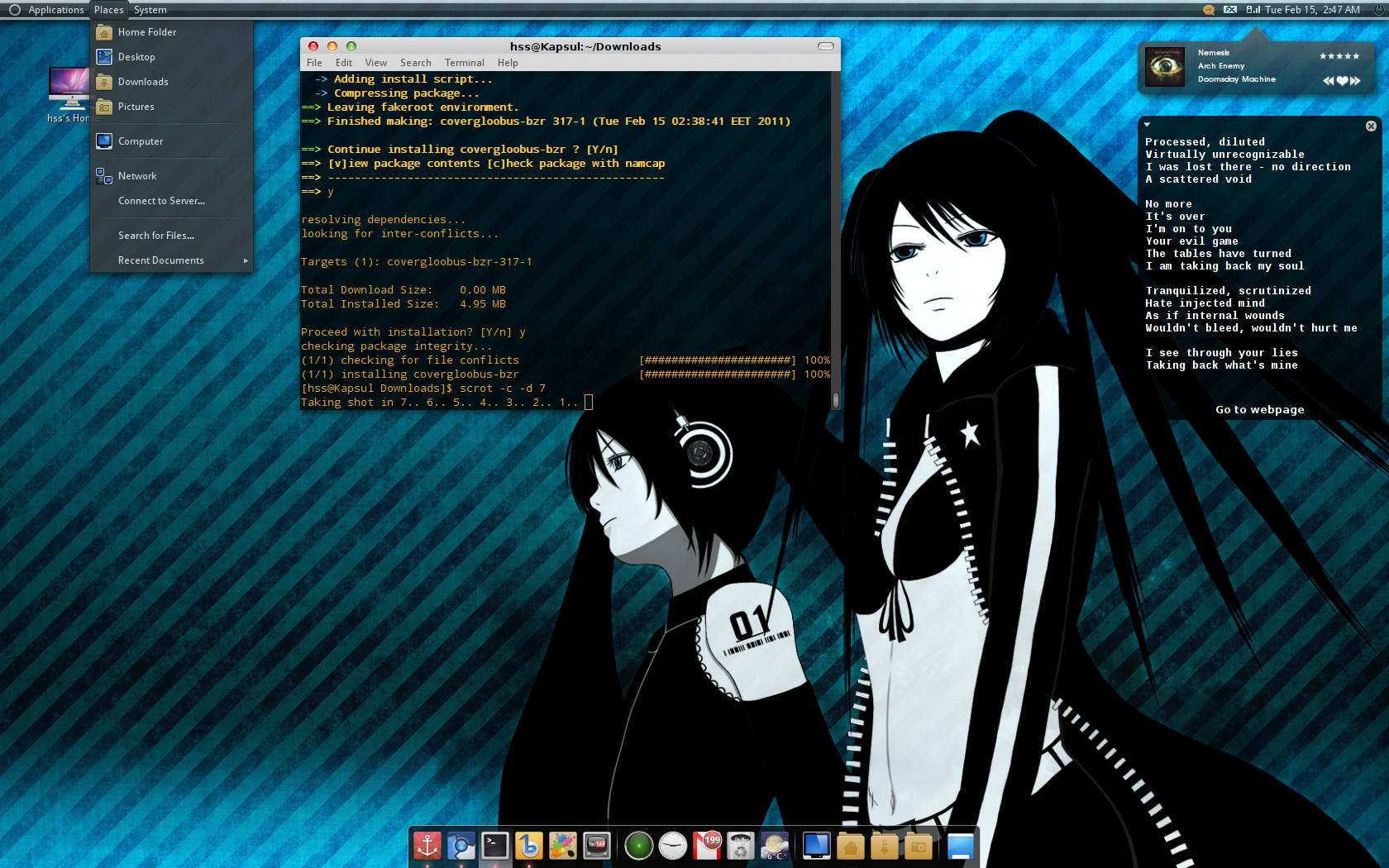Launch Banshee media player from the dock
1389x868 pixels.
[x=529, y=846]
